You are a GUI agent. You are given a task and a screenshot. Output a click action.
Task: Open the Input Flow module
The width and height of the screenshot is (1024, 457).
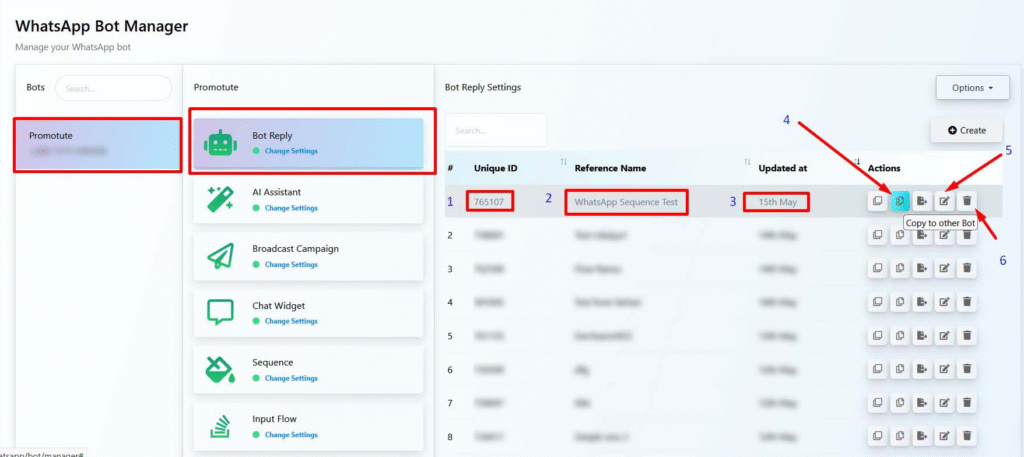point(308,426)
